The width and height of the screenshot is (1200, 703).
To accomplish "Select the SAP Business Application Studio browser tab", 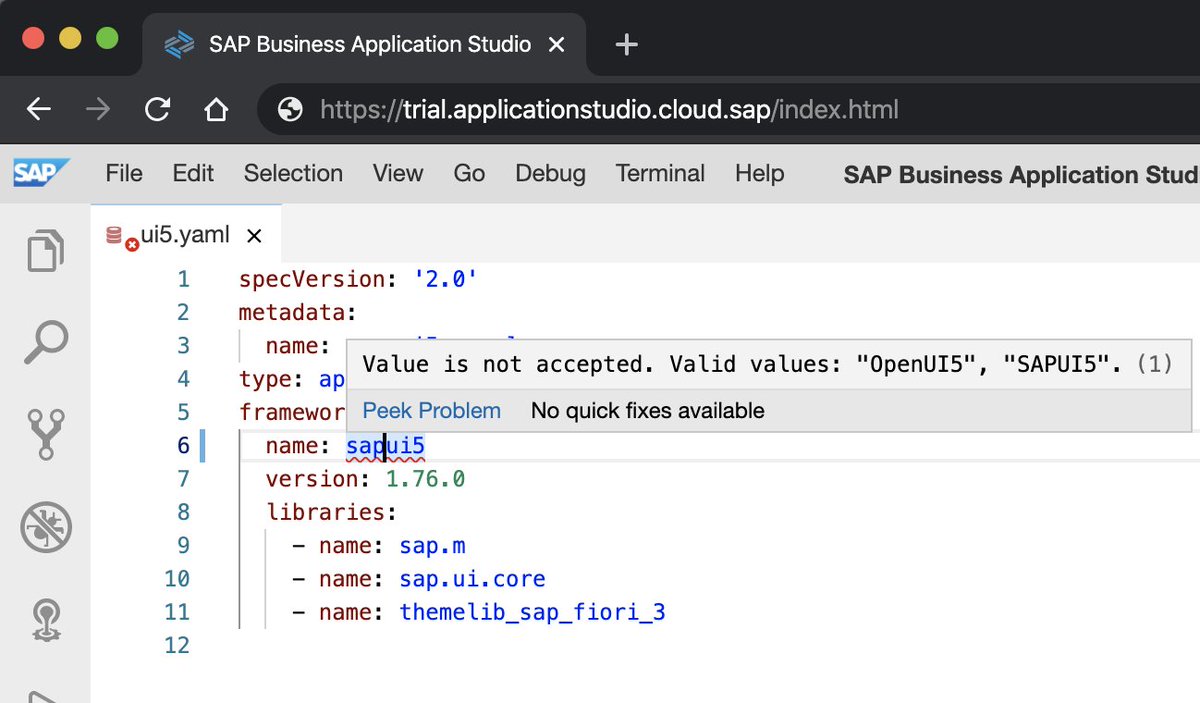I will 365,45.
